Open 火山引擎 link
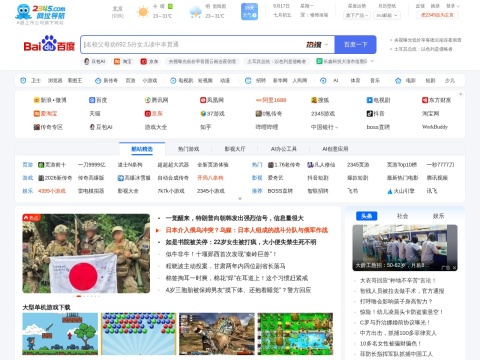 point(401,191)
